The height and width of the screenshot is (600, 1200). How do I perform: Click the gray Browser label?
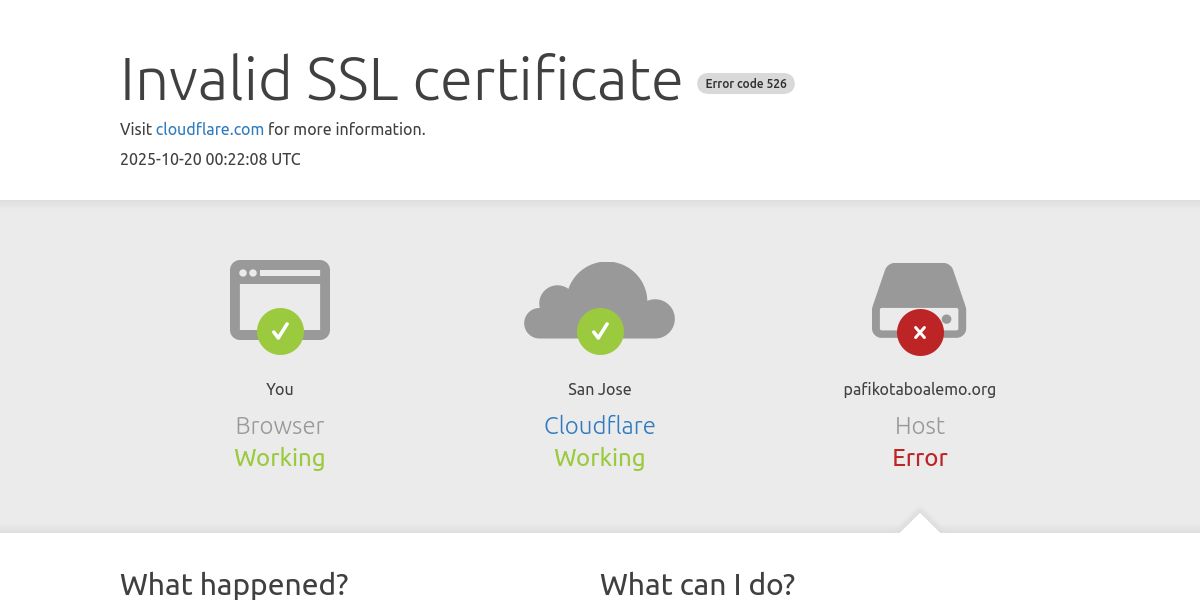point(280,425)
